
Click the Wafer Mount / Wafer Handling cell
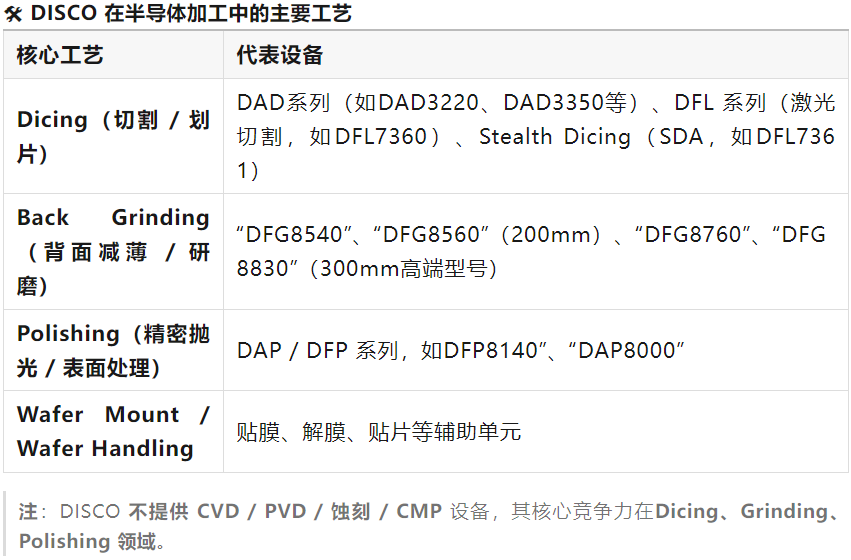coord(113,432)
